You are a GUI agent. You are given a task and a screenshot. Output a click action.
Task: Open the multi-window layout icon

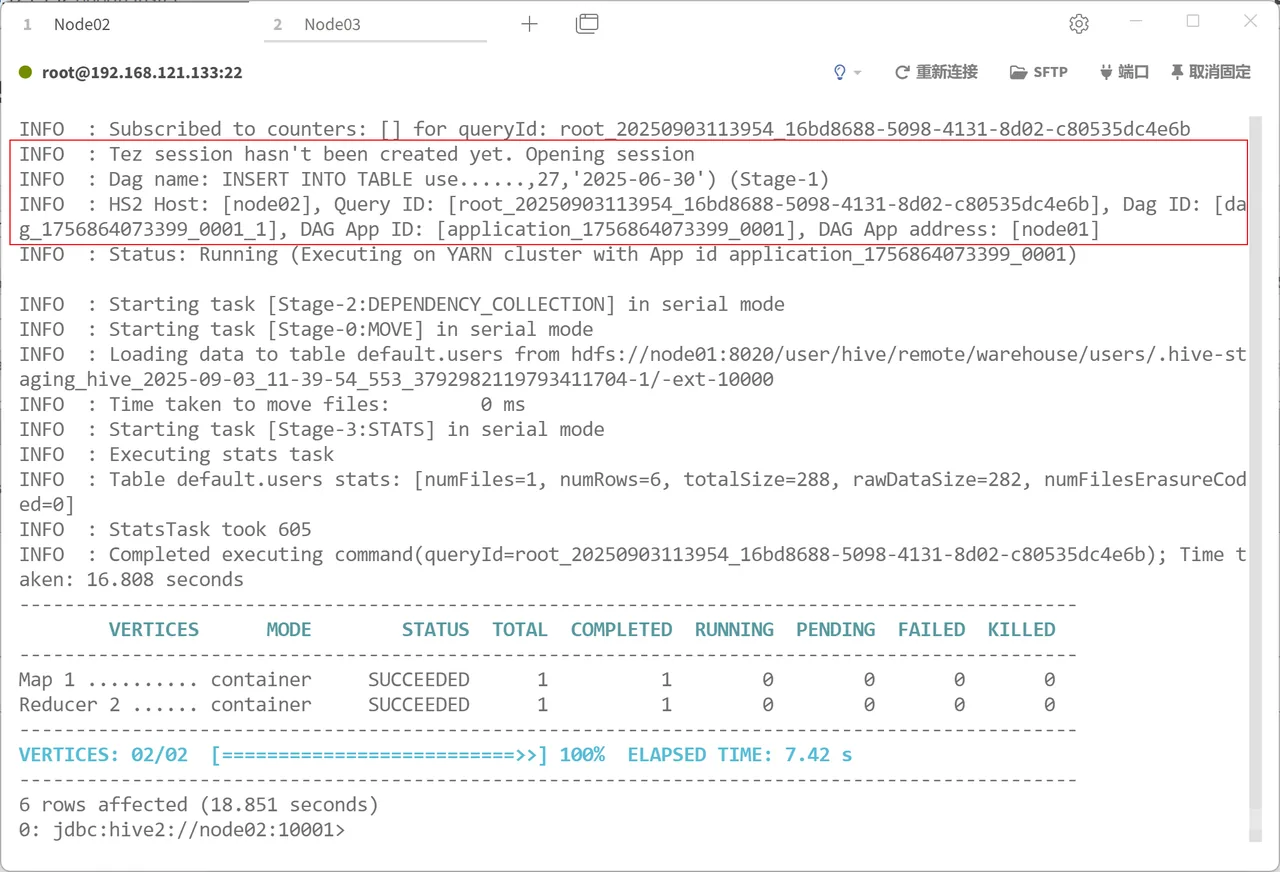point(587,24)
